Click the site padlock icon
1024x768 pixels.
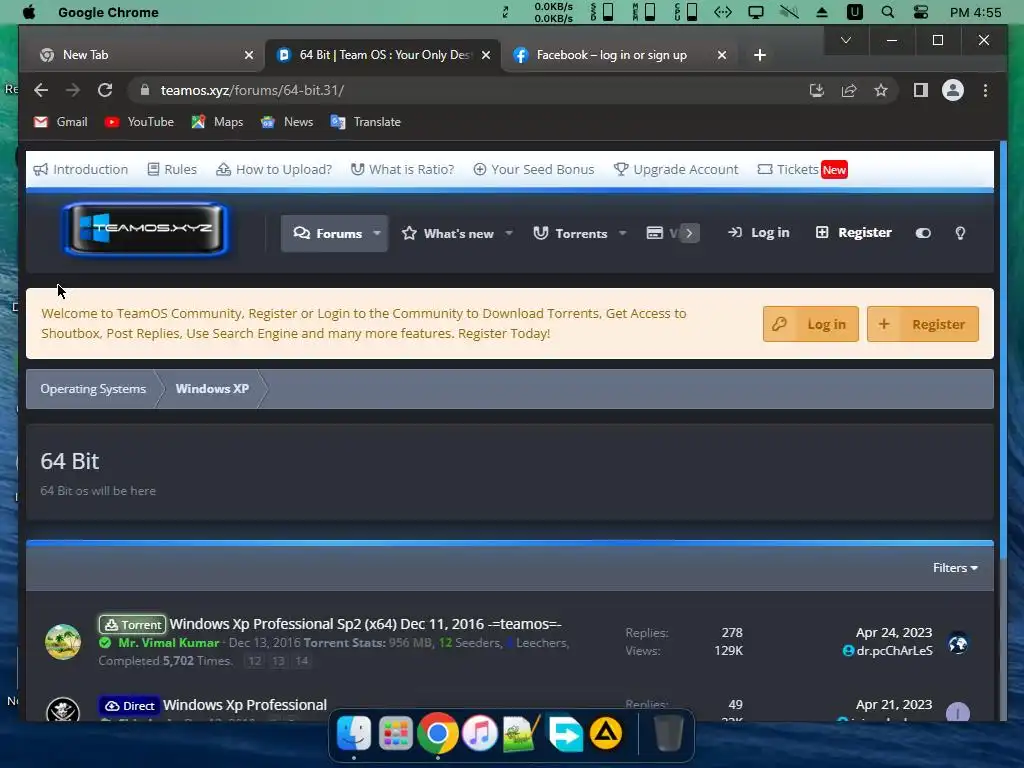coord(145,90)
